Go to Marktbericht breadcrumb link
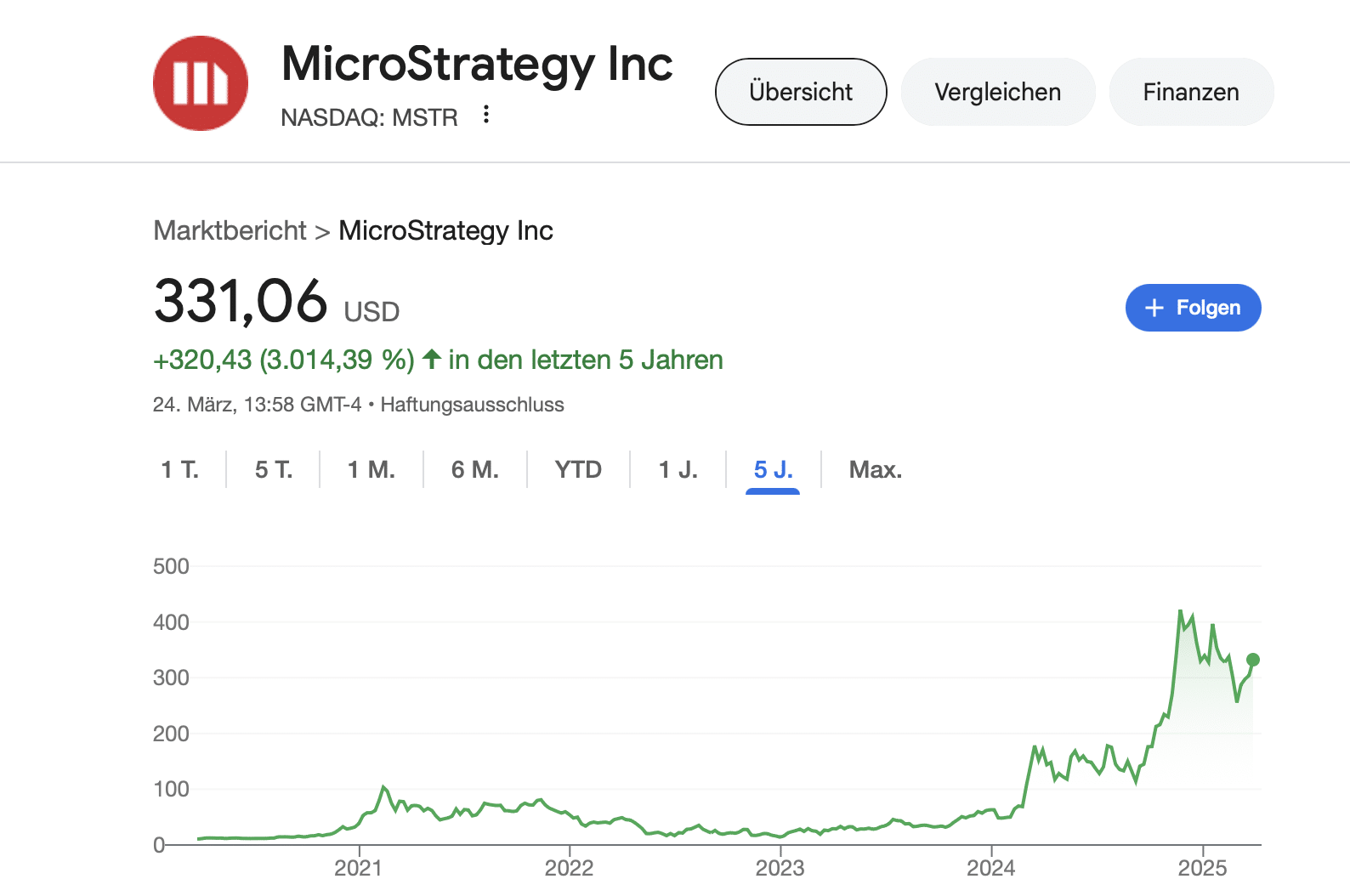The height and width of the screenshot is (896, 1350). point(230,230)
